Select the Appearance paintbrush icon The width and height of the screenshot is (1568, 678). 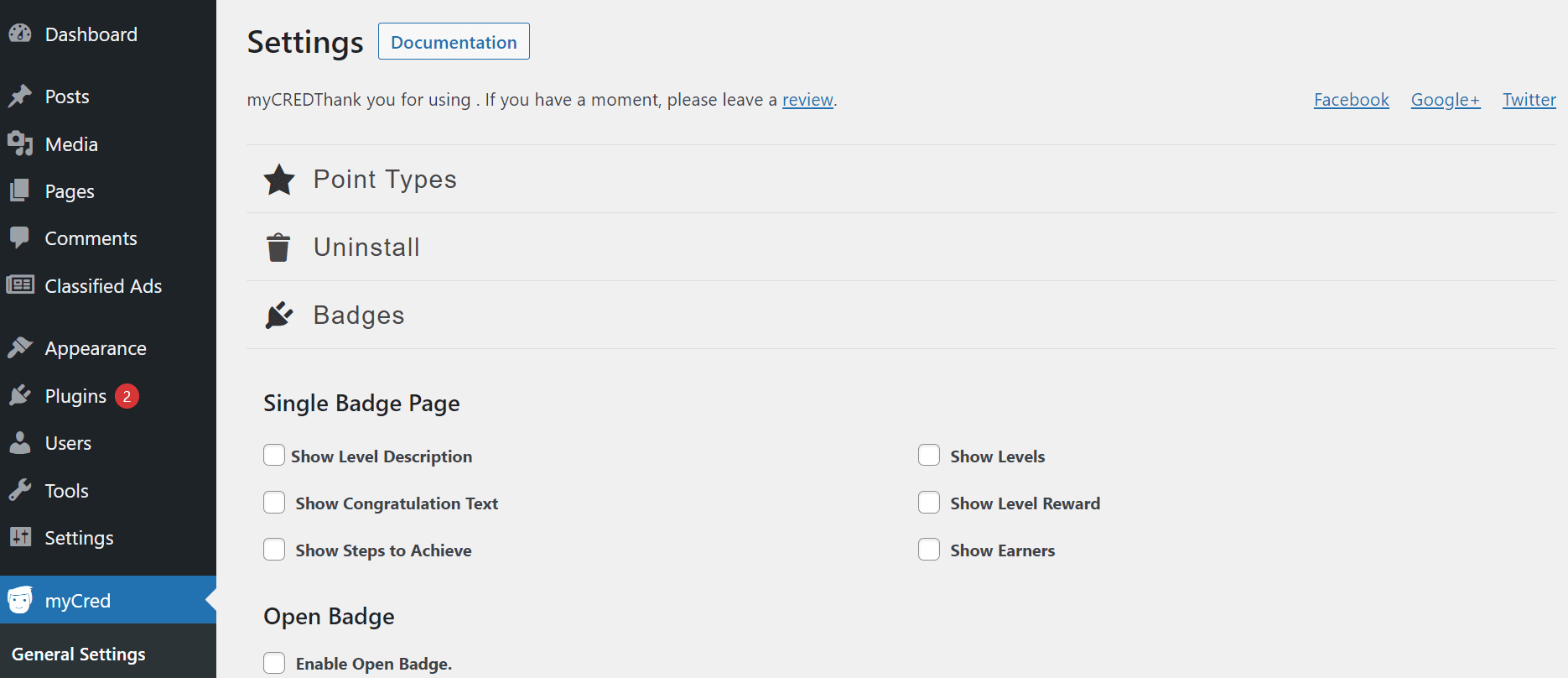pos(20,347)
